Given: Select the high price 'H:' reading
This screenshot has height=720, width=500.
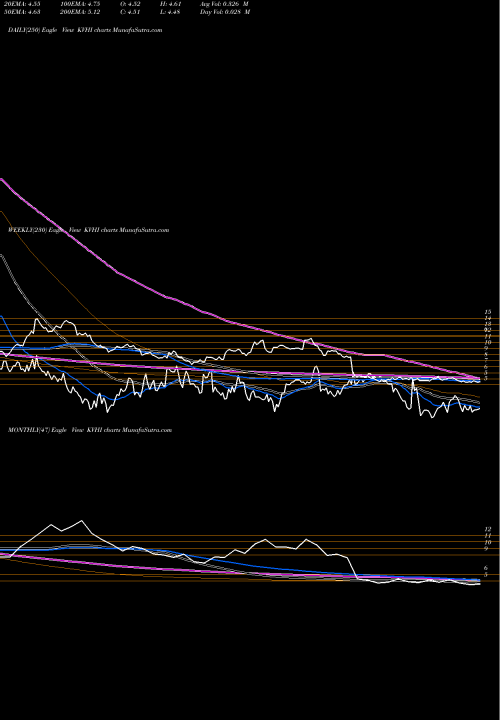Looking at the screenshot, I should [x=170, y=3].
